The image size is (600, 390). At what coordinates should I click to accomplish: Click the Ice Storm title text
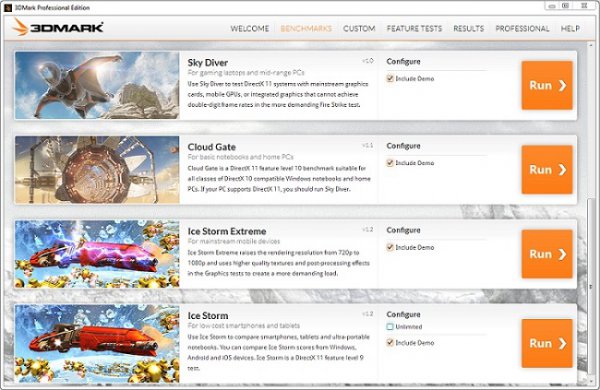(x=208, y=316)
